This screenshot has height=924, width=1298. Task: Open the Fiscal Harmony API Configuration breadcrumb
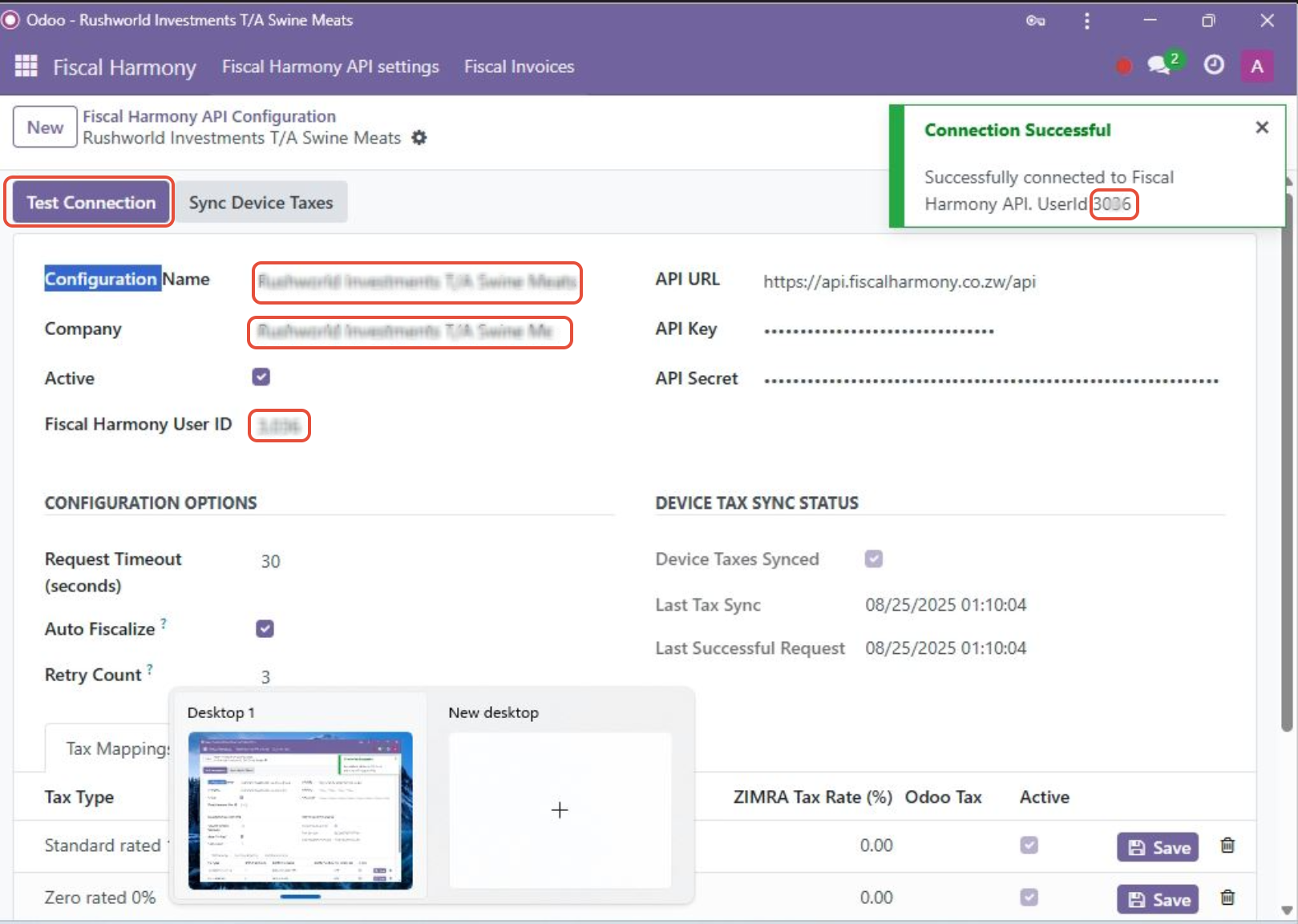209,116
